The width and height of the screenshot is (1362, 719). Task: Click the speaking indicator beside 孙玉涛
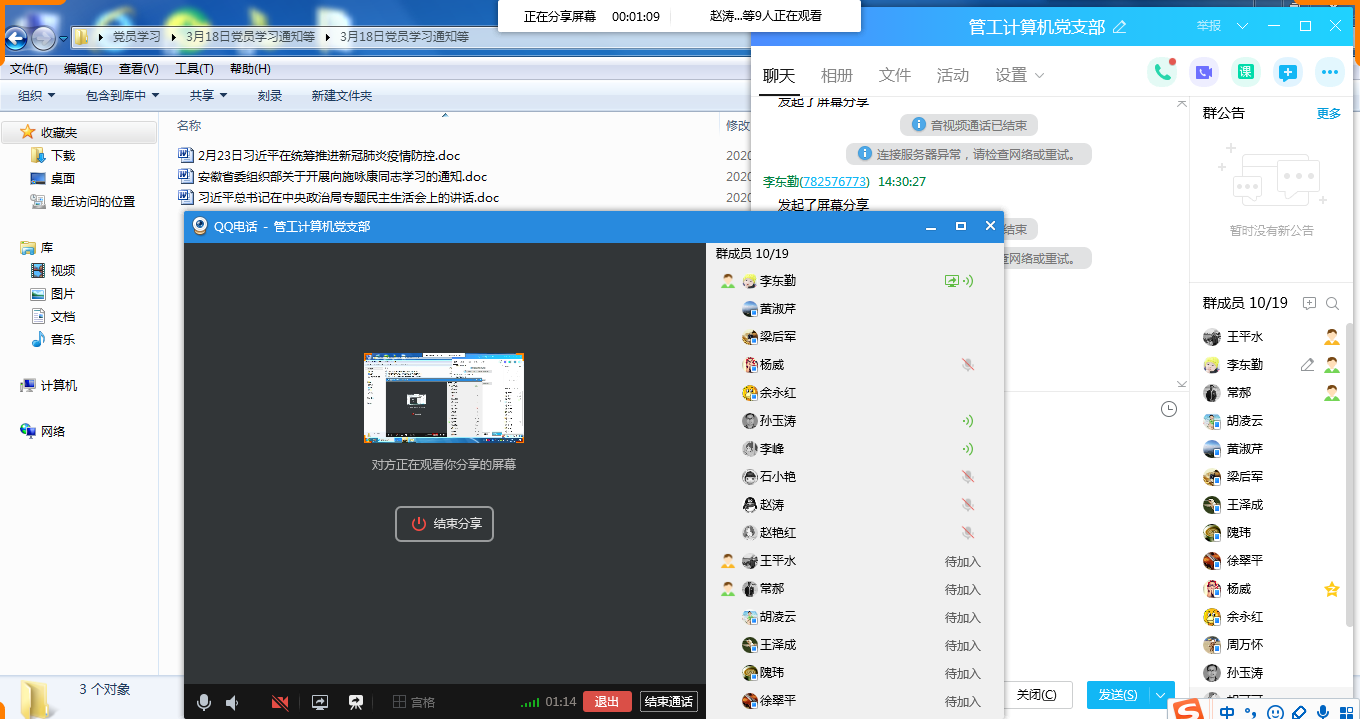tap(967, 421)
